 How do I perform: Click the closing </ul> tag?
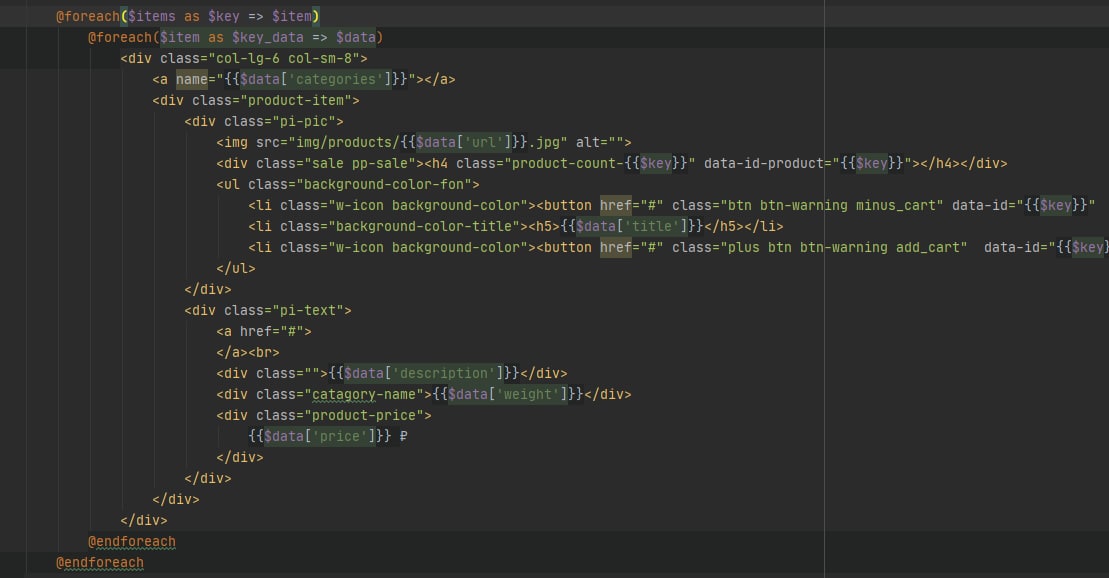[x=236, y=268]
